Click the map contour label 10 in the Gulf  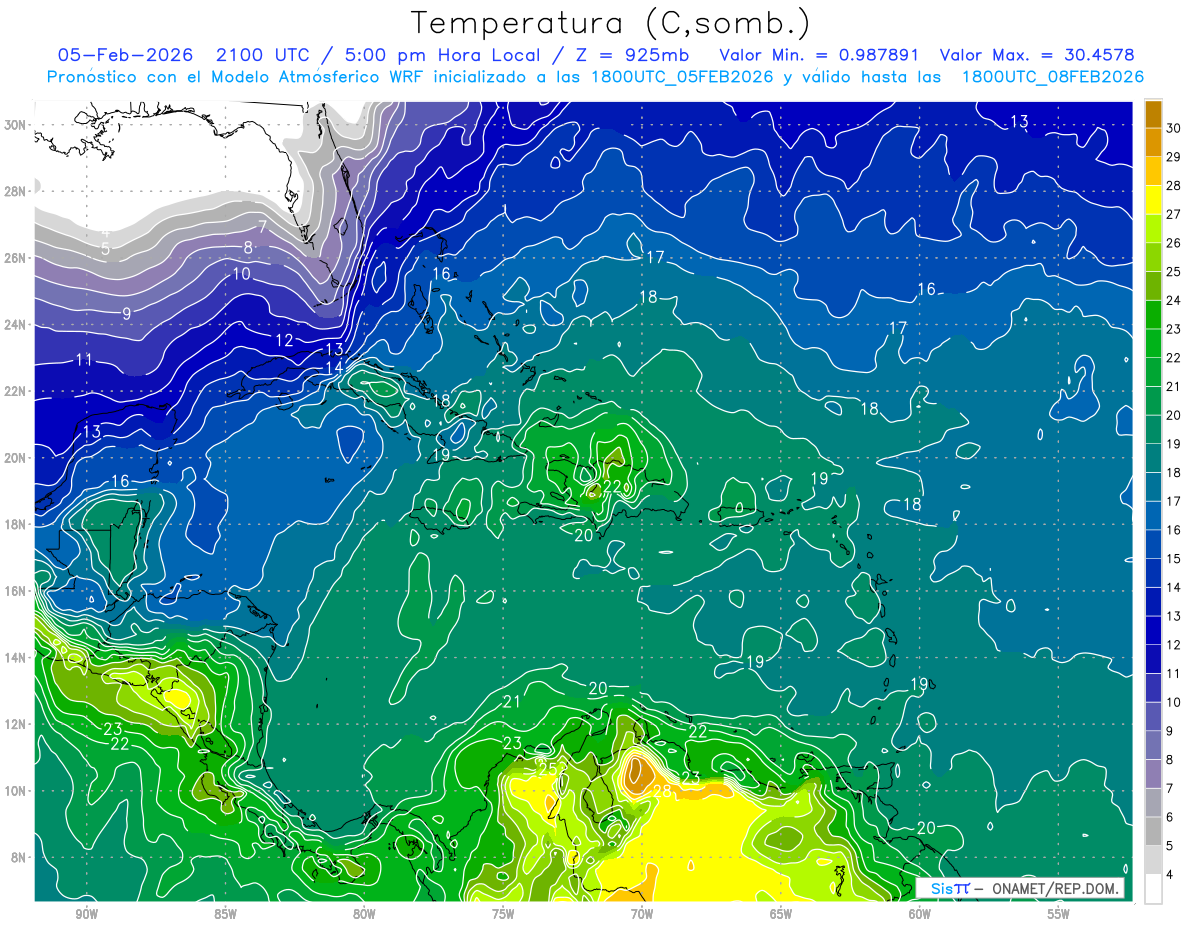(242, 274)
